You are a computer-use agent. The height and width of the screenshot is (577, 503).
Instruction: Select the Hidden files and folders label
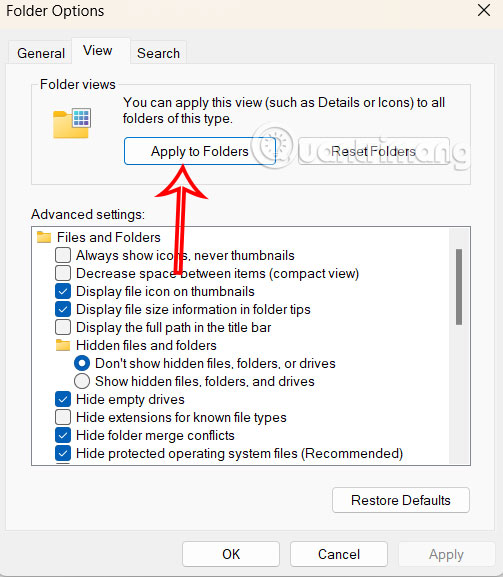point(146,346)
